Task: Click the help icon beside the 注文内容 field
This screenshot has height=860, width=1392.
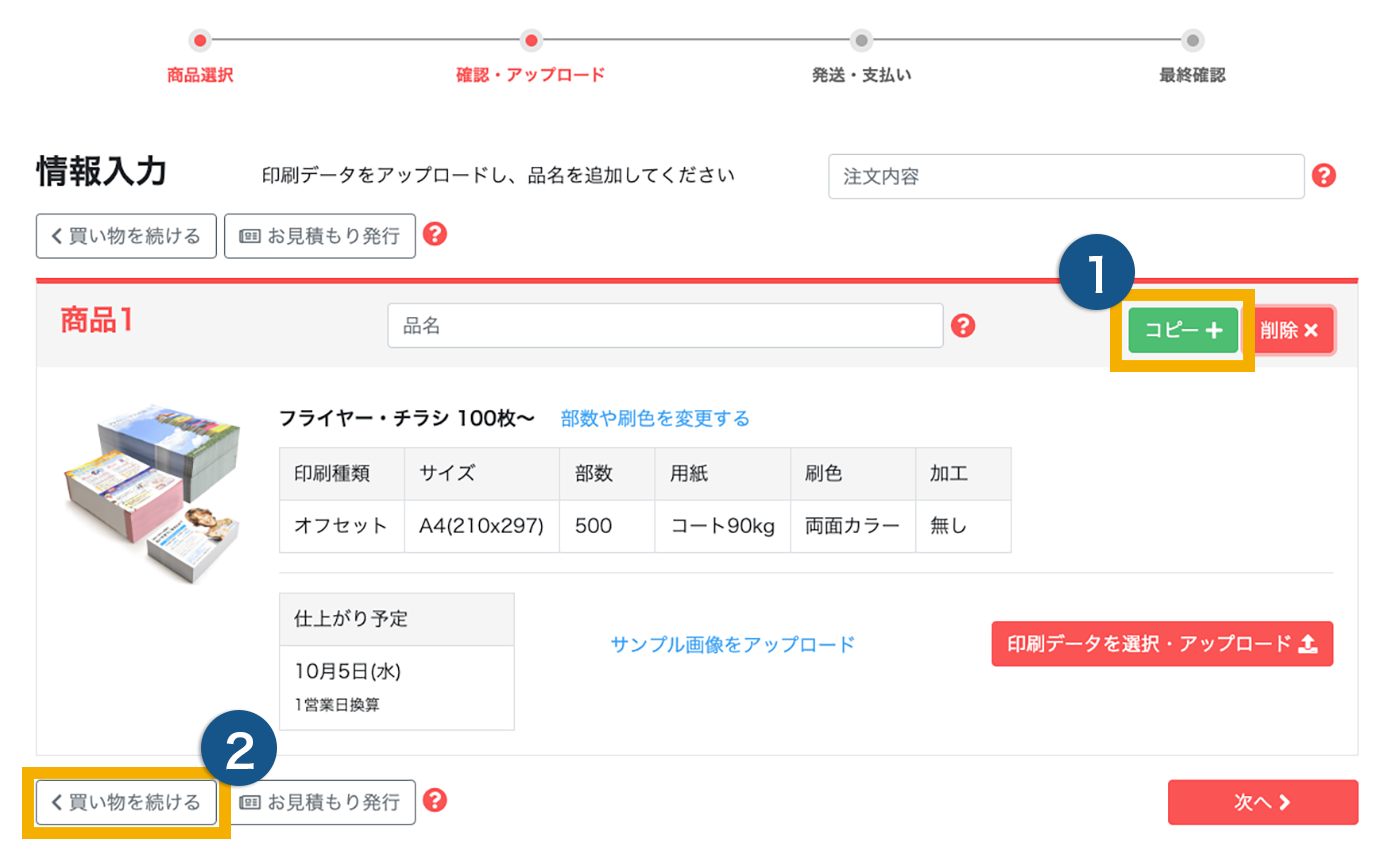Action: pos(1325,176)
